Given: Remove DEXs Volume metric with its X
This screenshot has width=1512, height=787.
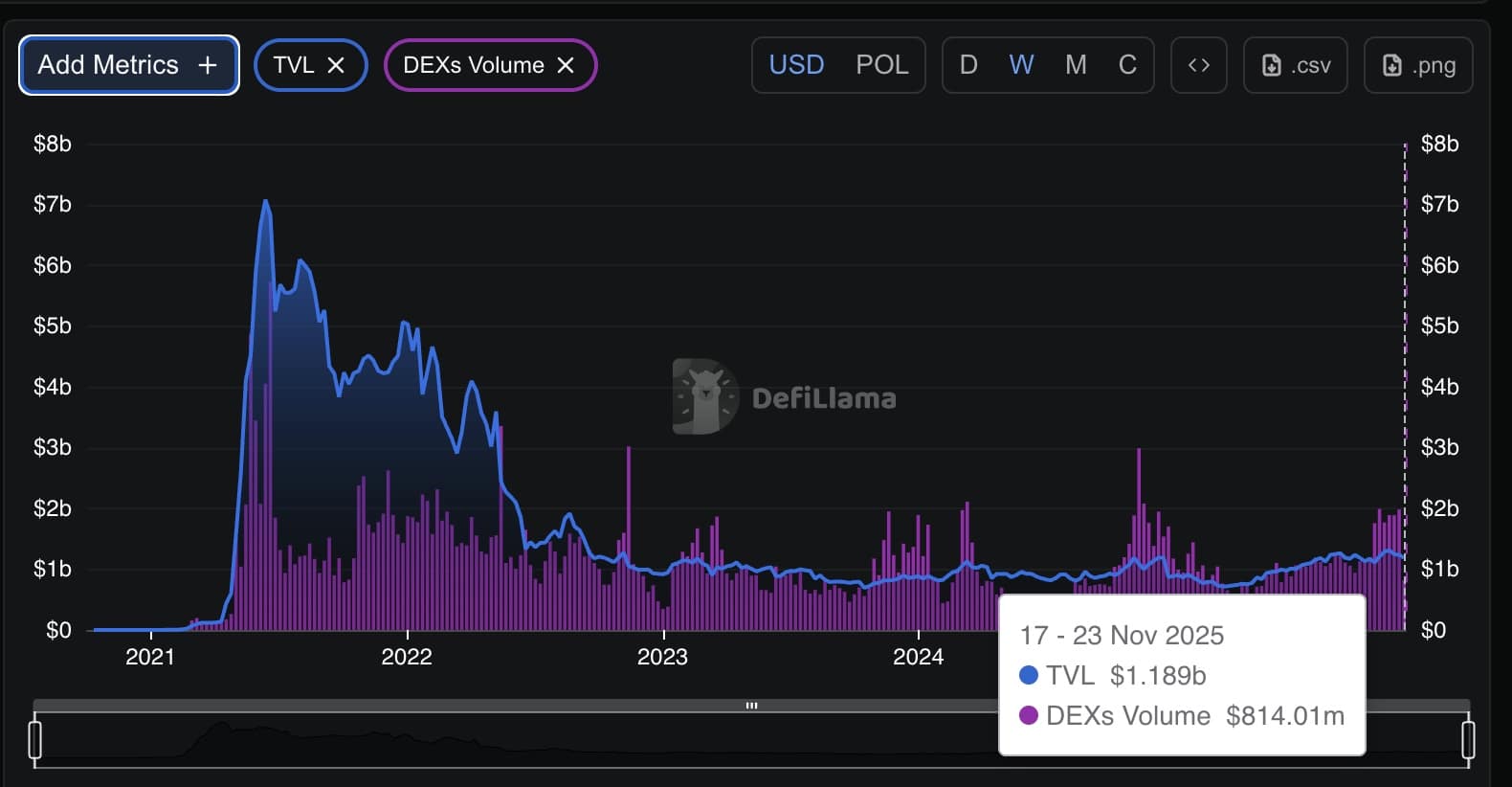Looking at the screenshot, I should point(566,65).
